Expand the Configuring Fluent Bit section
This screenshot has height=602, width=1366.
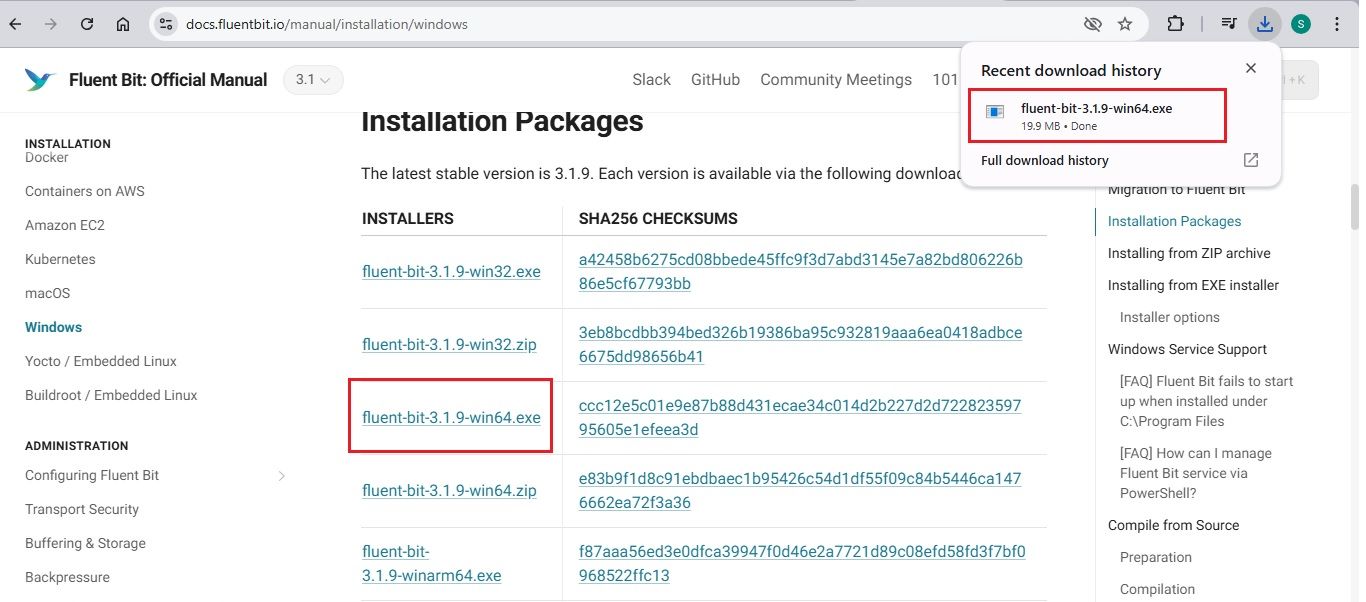(x=281, y=475)
